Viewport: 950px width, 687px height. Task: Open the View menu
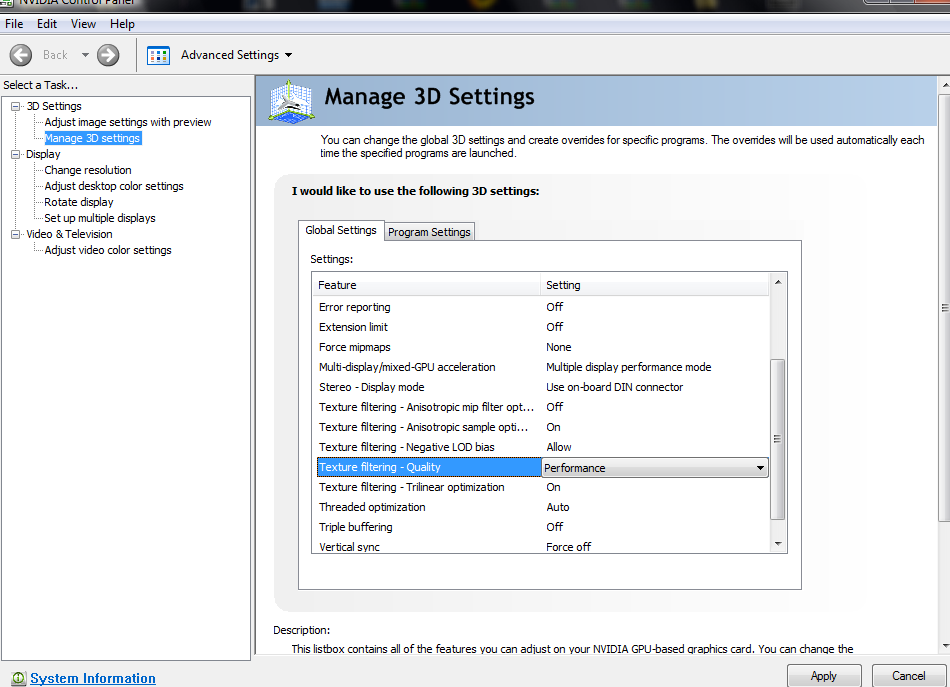(x=83, y=24)
